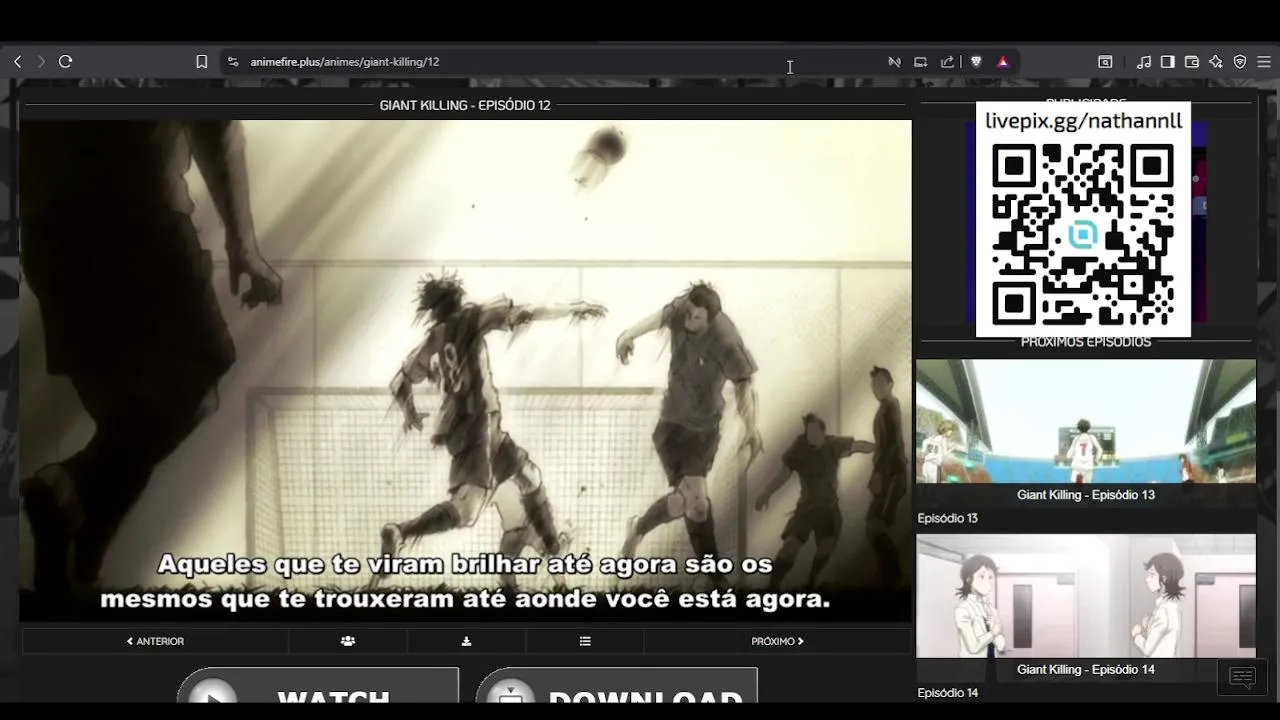Toggle the browser sidebar panel icon
Image resolution: width=1280 pixels, height=720 pixels.
click(1167, 62)
